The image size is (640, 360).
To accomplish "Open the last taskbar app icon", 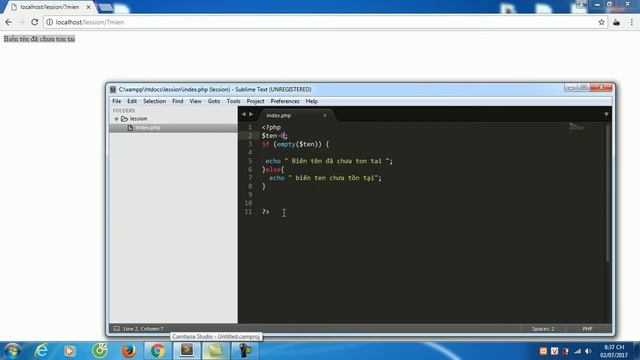I will 245,350.
